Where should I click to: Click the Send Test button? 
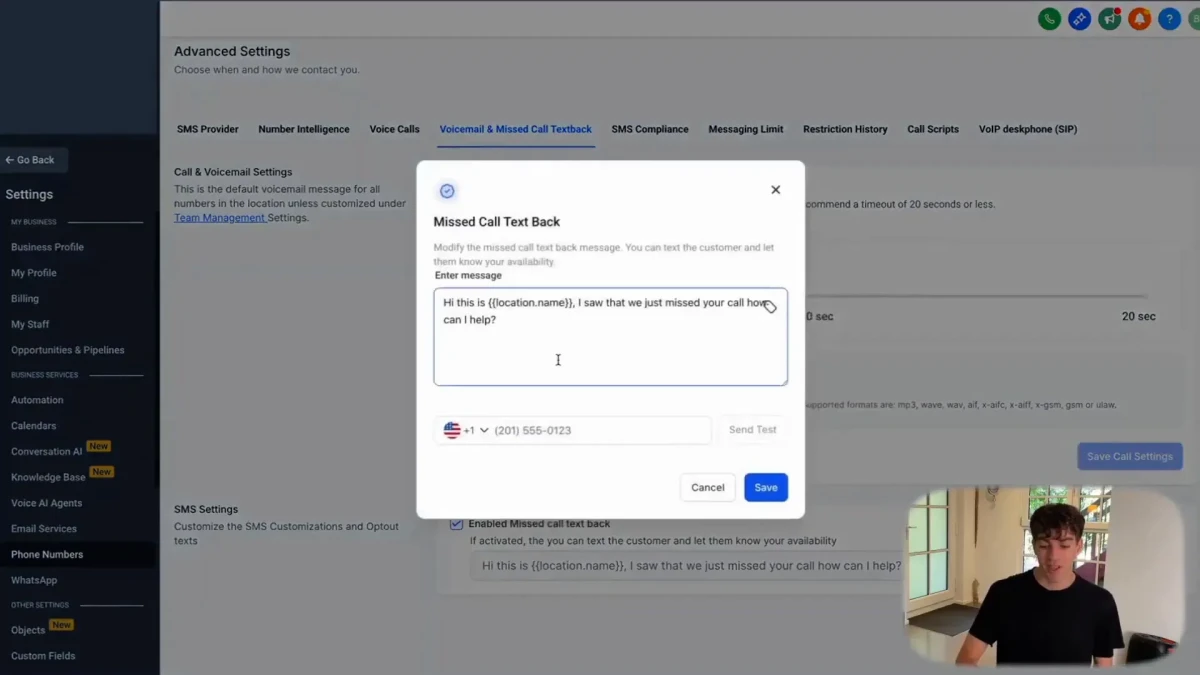click(752, 430)
